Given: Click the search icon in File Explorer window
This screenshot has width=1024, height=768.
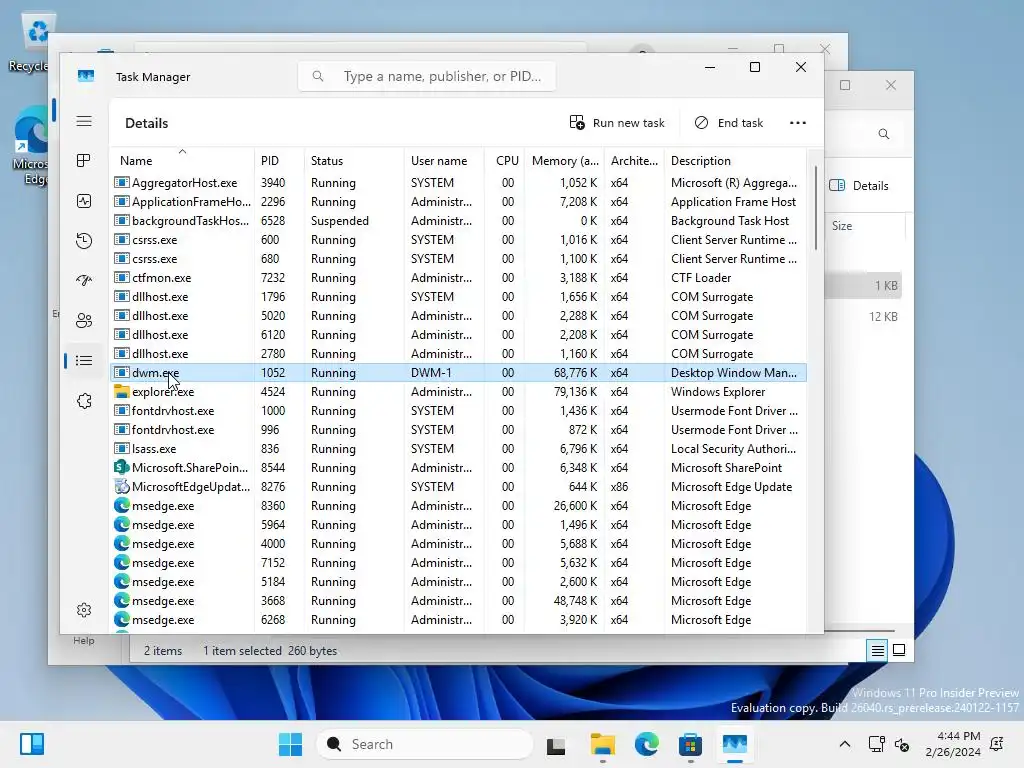Looking at the screenshot, I should coord(884,134).
